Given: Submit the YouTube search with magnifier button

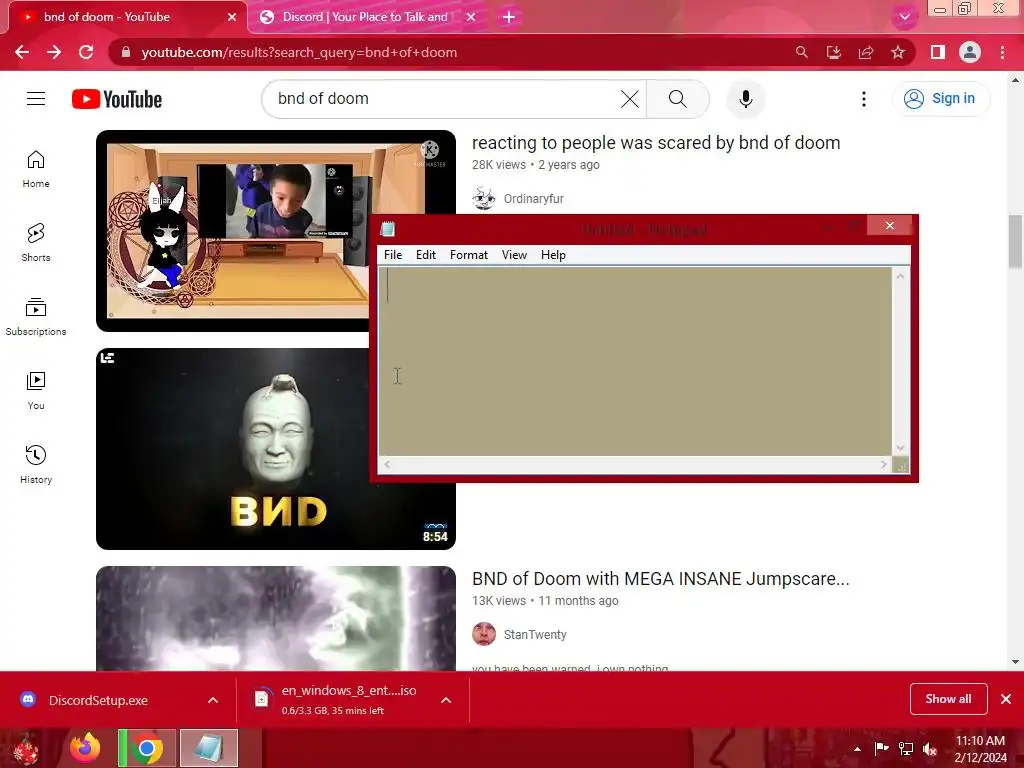Looking at the screenshot, I should [x=678, y=99].
